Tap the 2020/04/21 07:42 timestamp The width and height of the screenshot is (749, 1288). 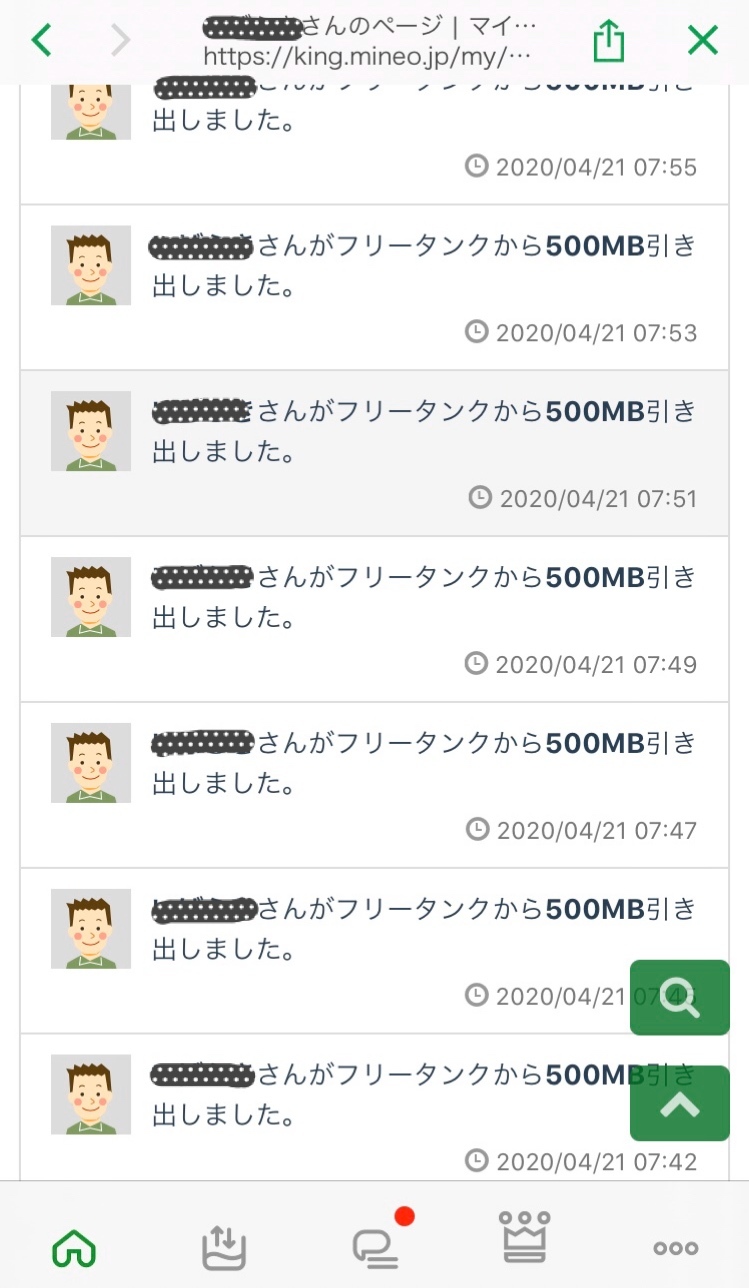click(582, 1161)
